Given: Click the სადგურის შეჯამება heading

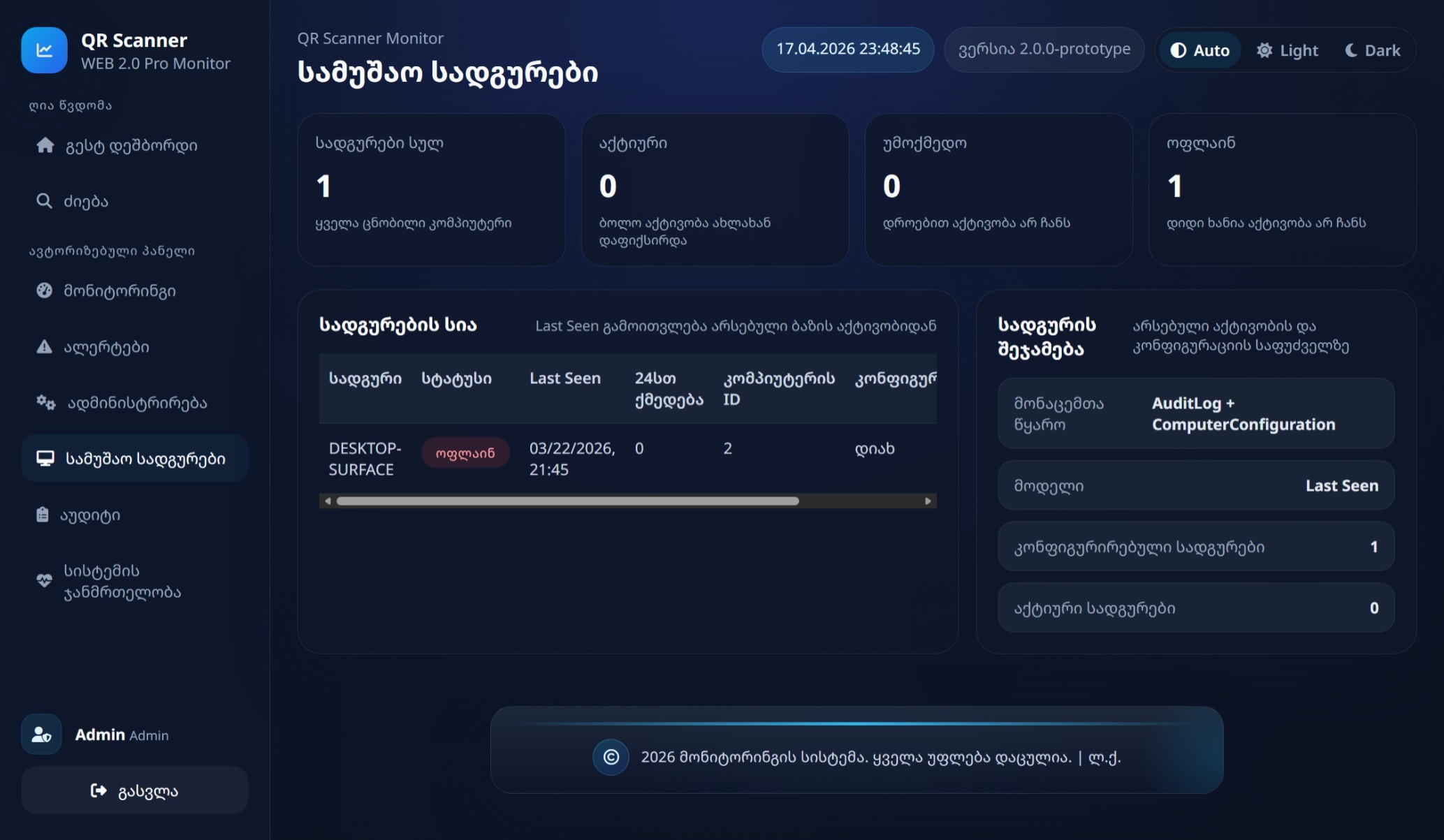Looking at the screenshot, I should [1046, 337].
